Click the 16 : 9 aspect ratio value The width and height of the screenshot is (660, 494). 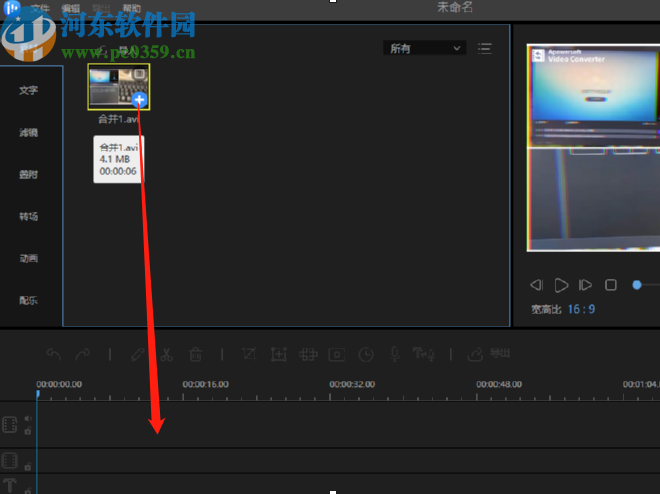tap(581, 309)
